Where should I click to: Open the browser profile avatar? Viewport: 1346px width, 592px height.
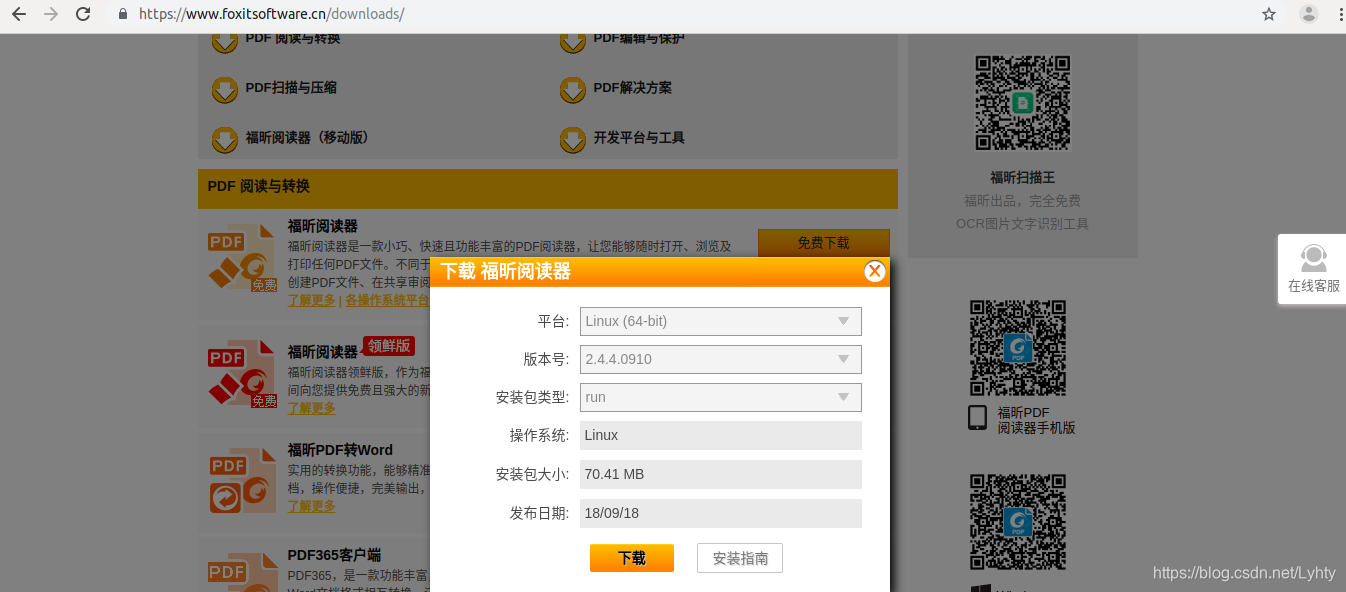click(1308, 14)
